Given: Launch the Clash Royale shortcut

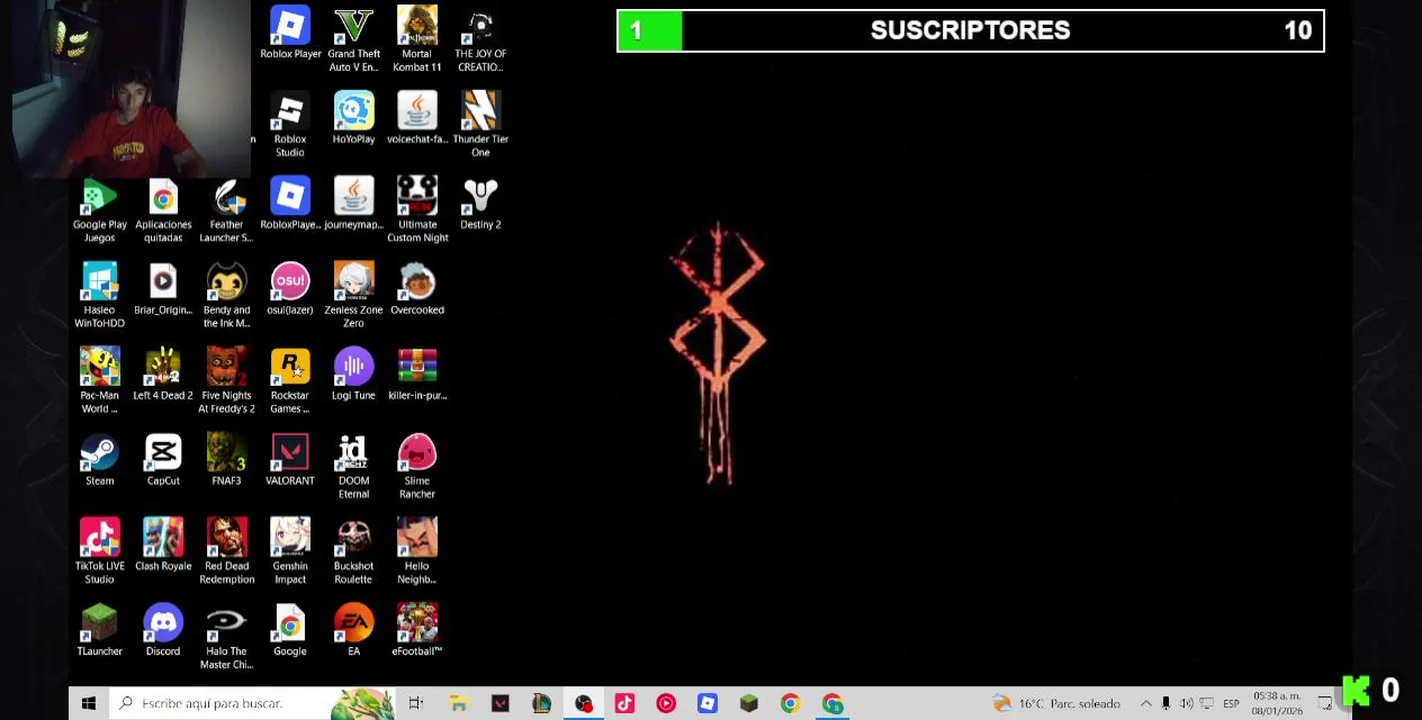Looking at the screenshot, I should (163, 546).
